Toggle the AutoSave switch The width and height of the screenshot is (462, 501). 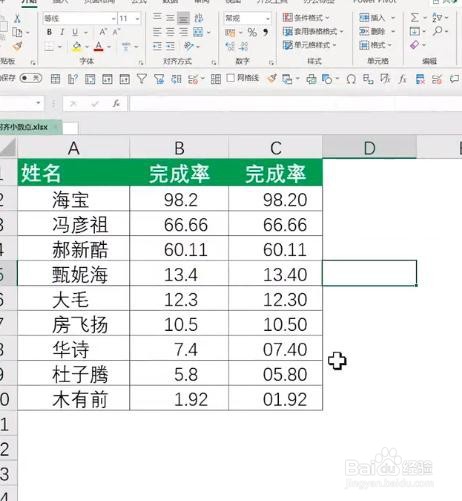point(31,78)
